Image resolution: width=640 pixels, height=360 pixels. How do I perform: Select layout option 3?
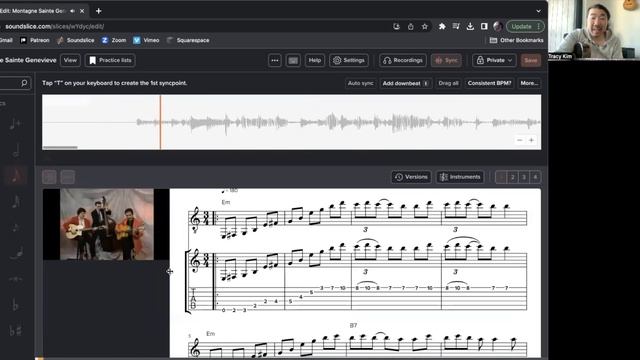(x=524, y=177)
